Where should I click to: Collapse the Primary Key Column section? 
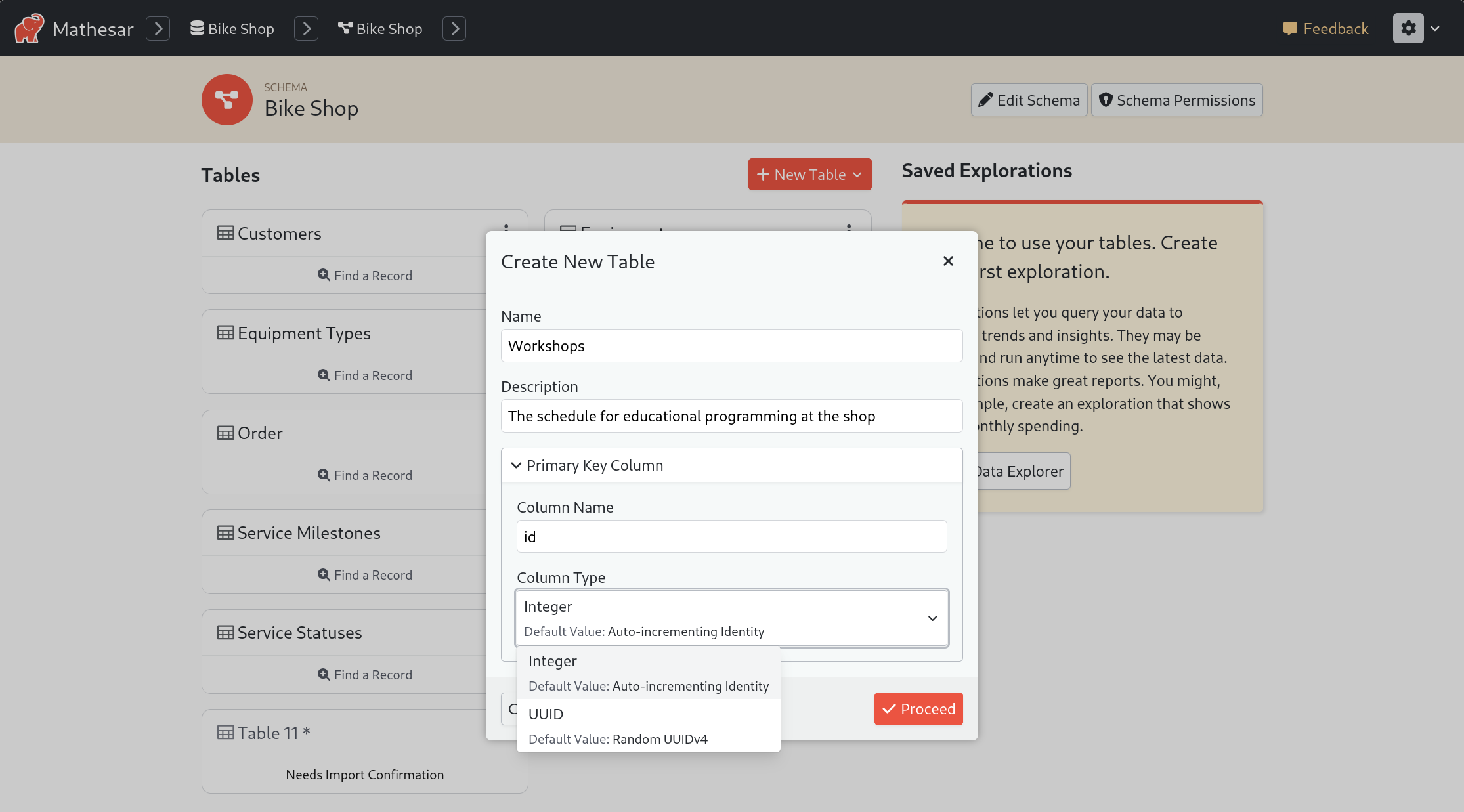tap(516, 465)
